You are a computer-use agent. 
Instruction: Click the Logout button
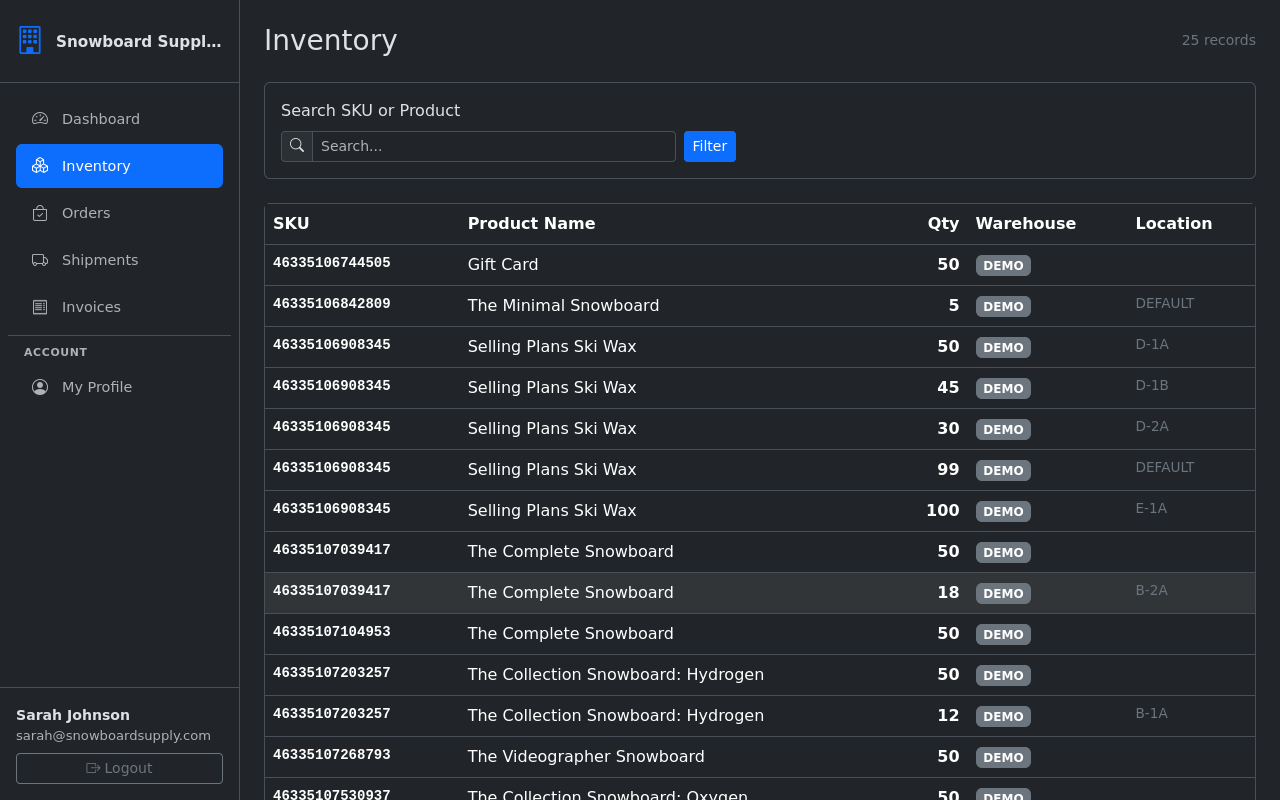pos(119,768)
